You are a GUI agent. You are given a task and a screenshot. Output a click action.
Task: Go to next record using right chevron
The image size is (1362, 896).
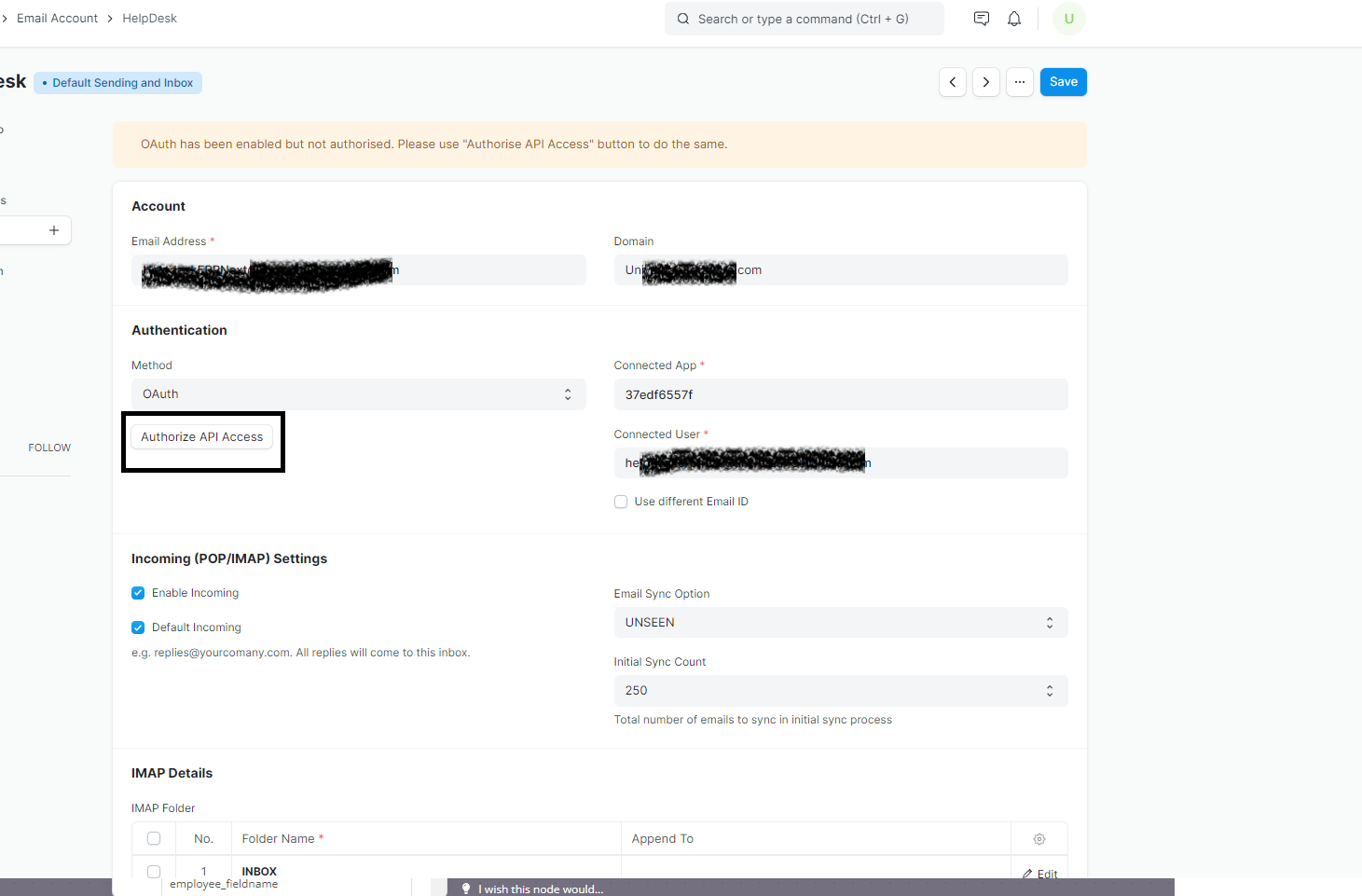coord(985,82)
